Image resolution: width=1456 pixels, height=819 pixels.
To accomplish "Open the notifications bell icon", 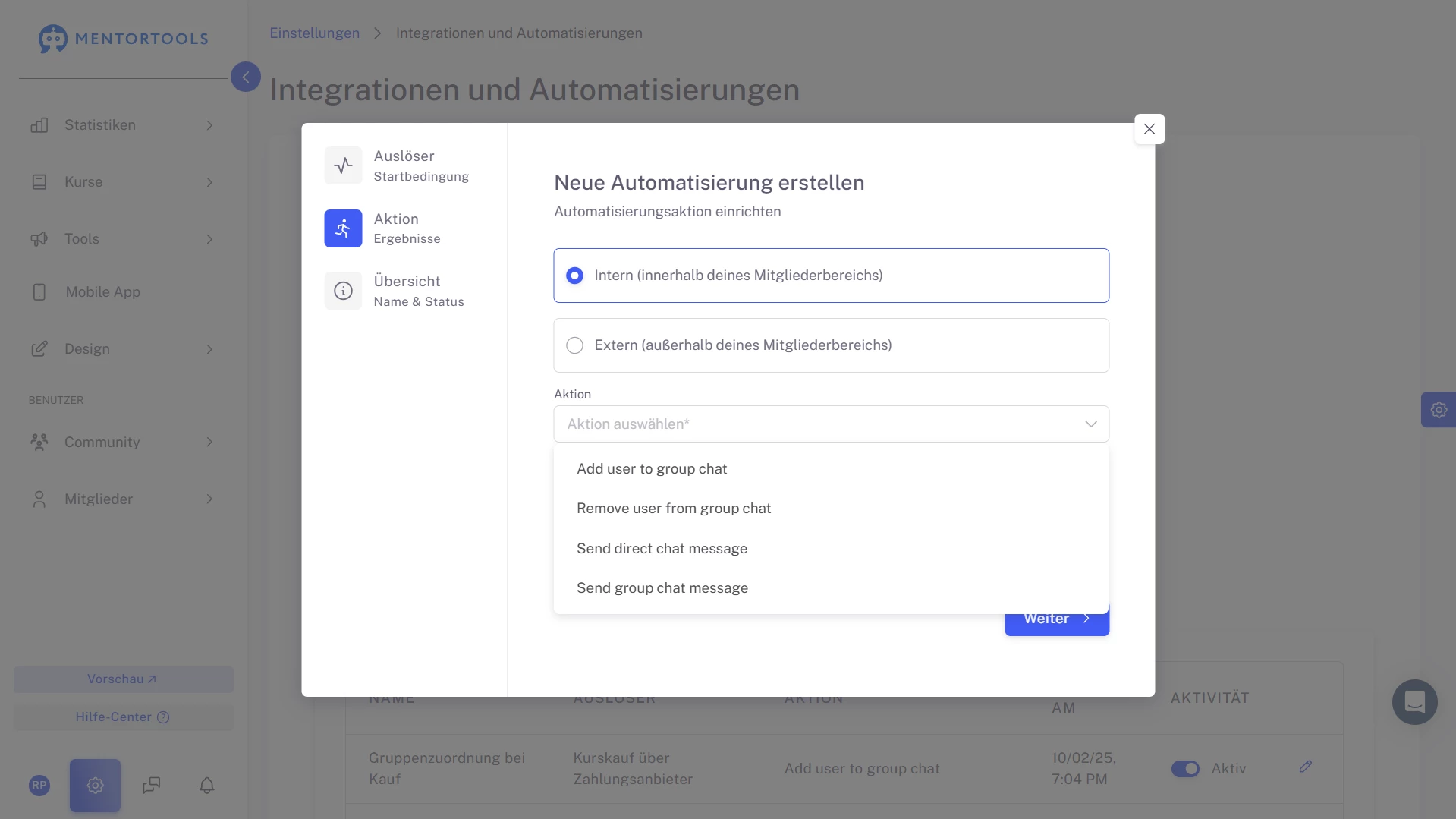I will 206,785.
